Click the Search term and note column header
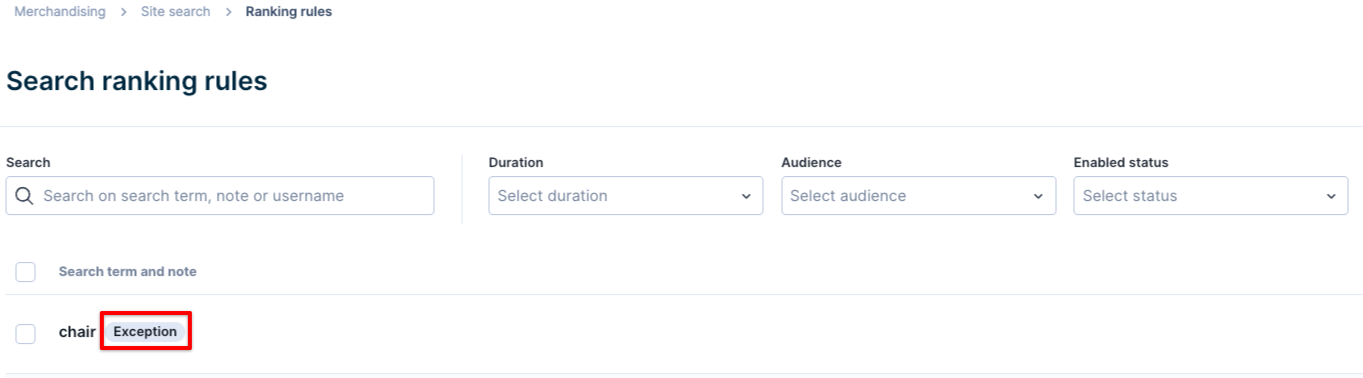This screenshot has height=378, width=1363. click(128, 272)
